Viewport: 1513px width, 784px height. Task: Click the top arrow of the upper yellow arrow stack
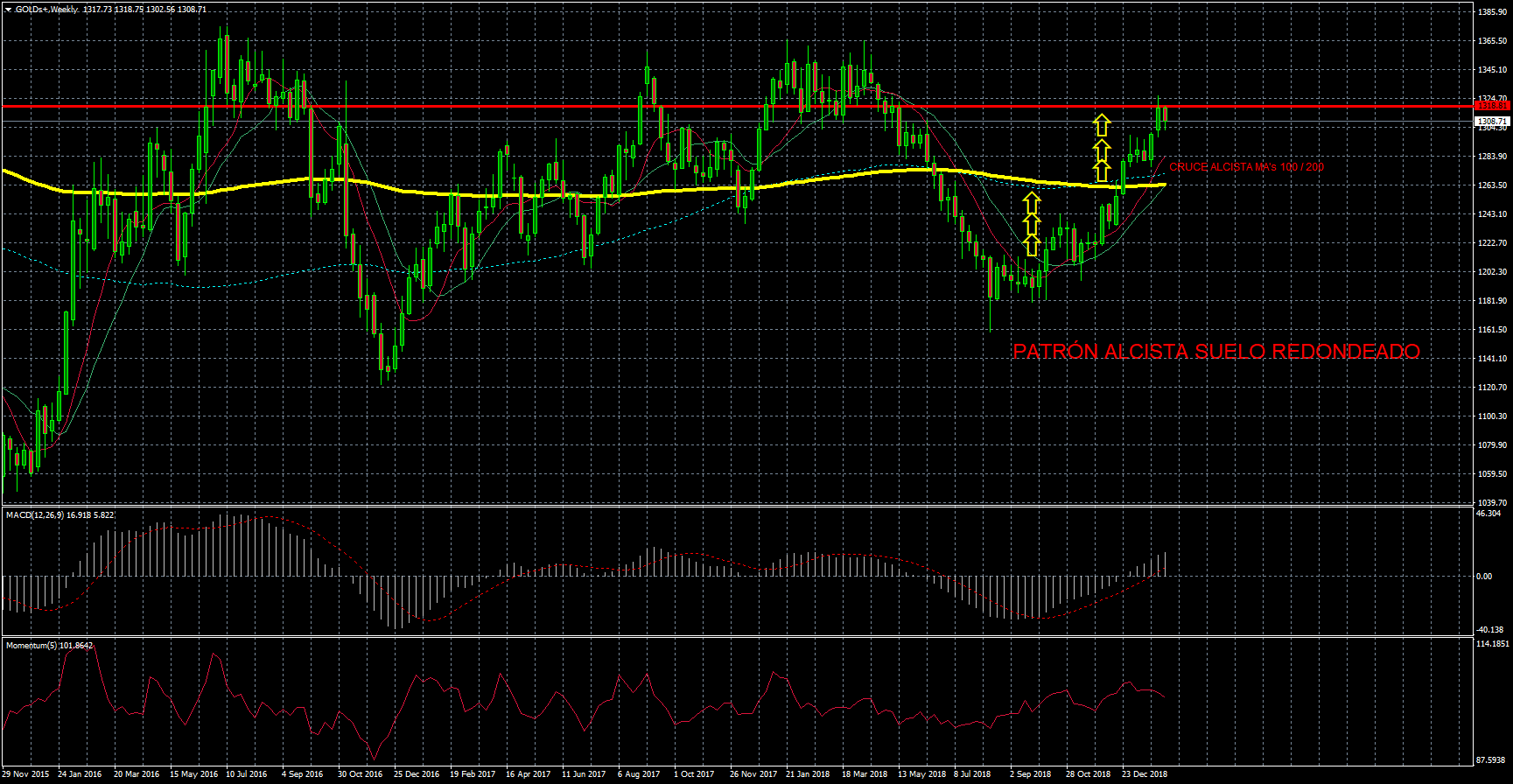(1102, 124)
